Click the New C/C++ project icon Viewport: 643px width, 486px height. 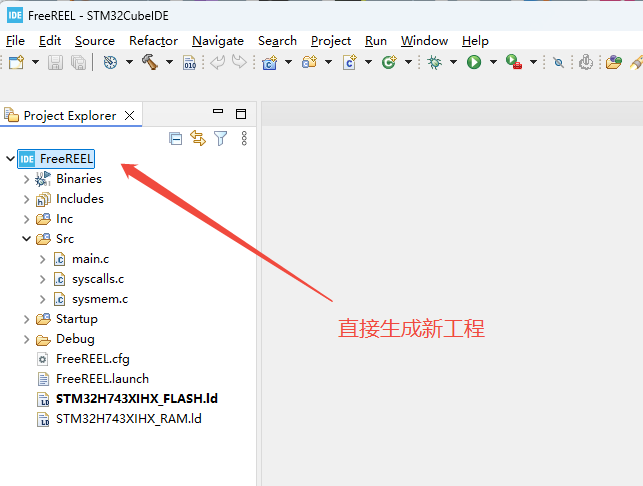269,62
